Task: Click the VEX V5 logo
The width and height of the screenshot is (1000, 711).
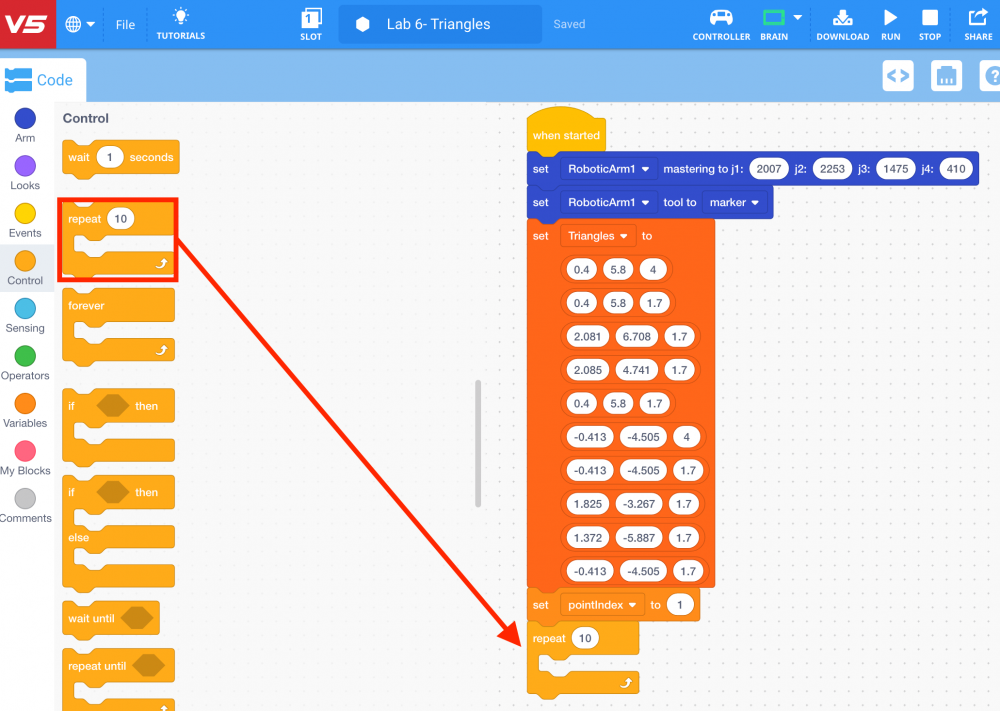Action: 26,24
